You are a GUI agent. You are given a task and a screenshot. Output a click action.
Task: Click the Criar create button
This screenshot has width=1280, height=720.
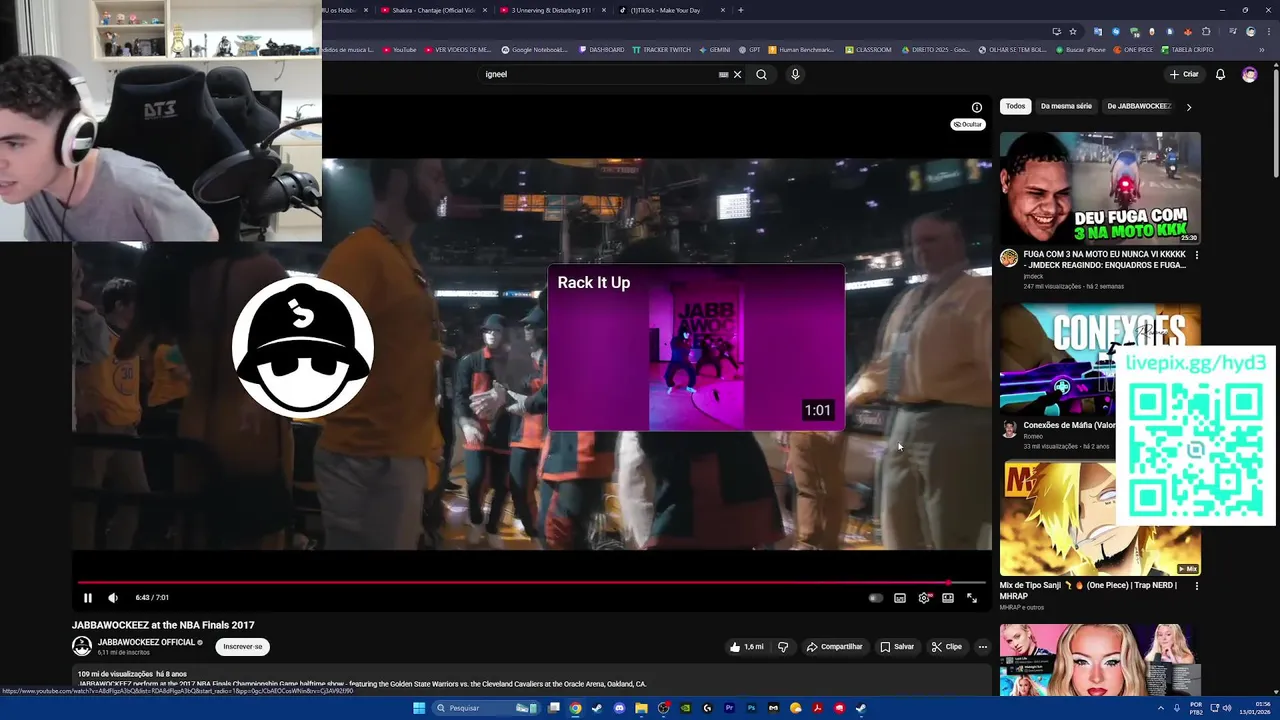pos(1184,74)
